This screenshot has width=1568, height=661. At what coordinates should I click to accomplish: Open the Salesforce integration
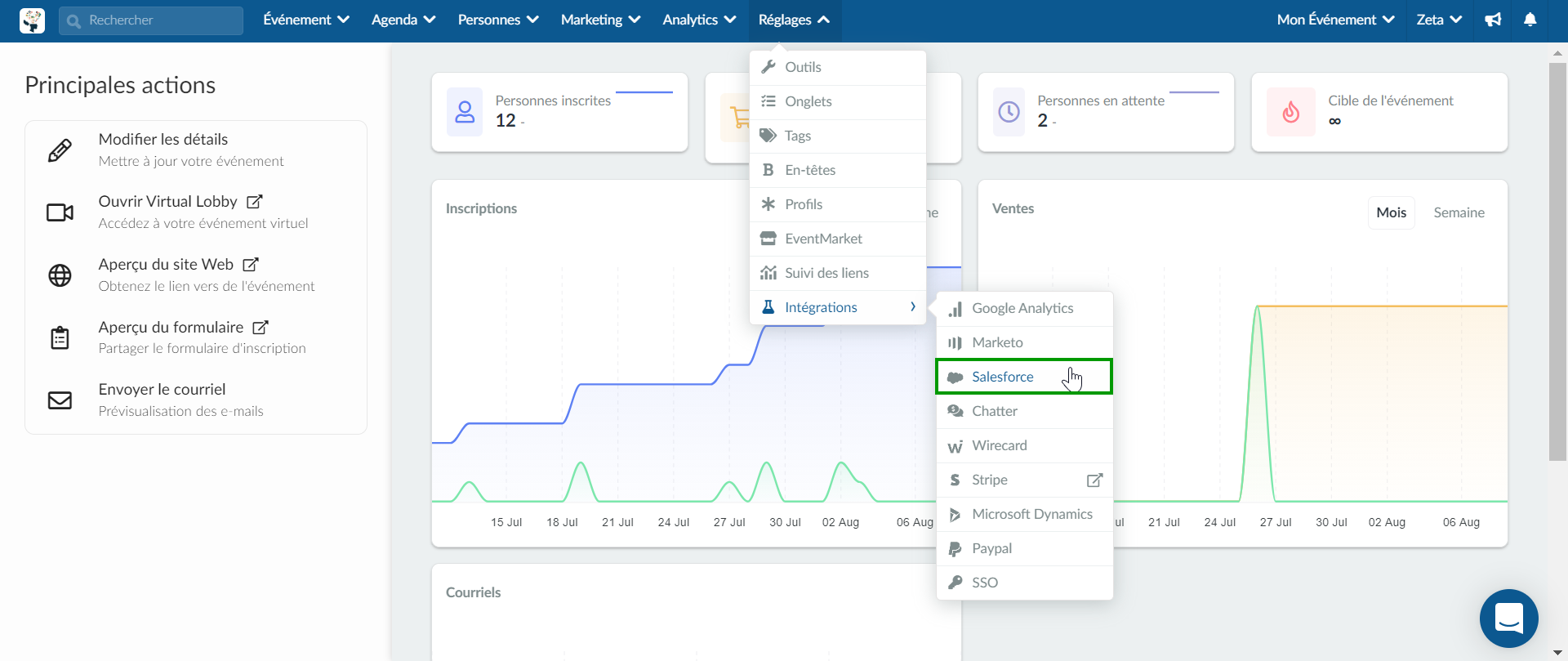pyautogui.click(x=1024, y=377)
